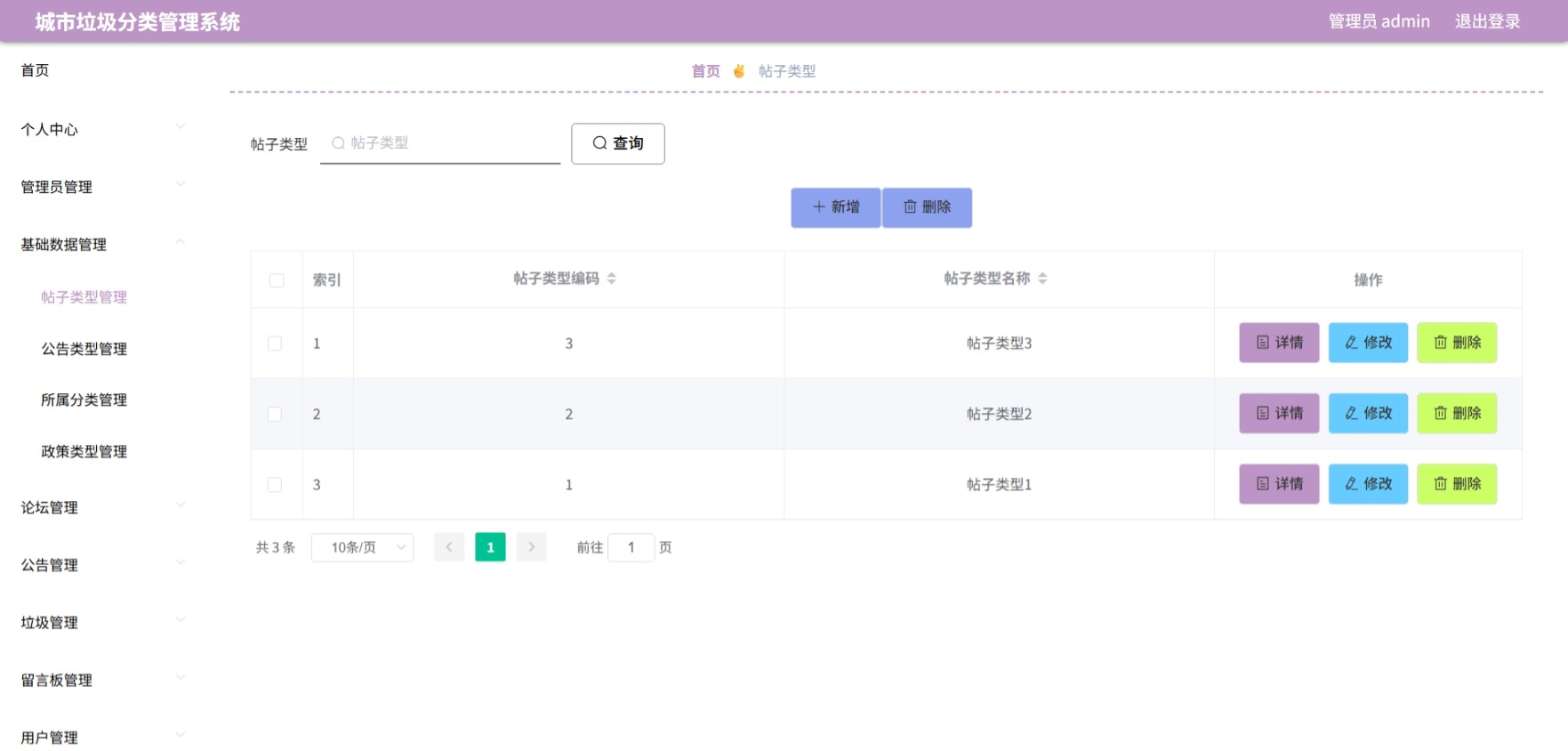Check the checkbox for index 2 row

coord(275,415)
